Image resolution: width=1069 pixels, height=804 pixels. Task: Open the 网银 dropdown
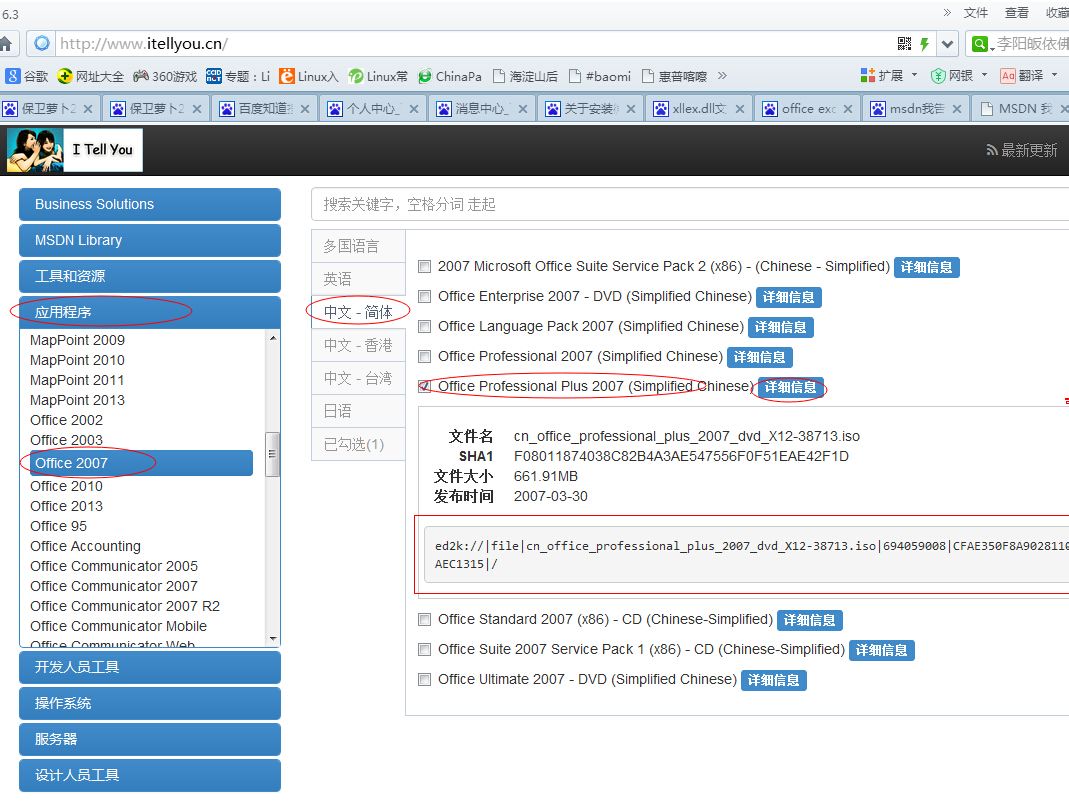959,76
